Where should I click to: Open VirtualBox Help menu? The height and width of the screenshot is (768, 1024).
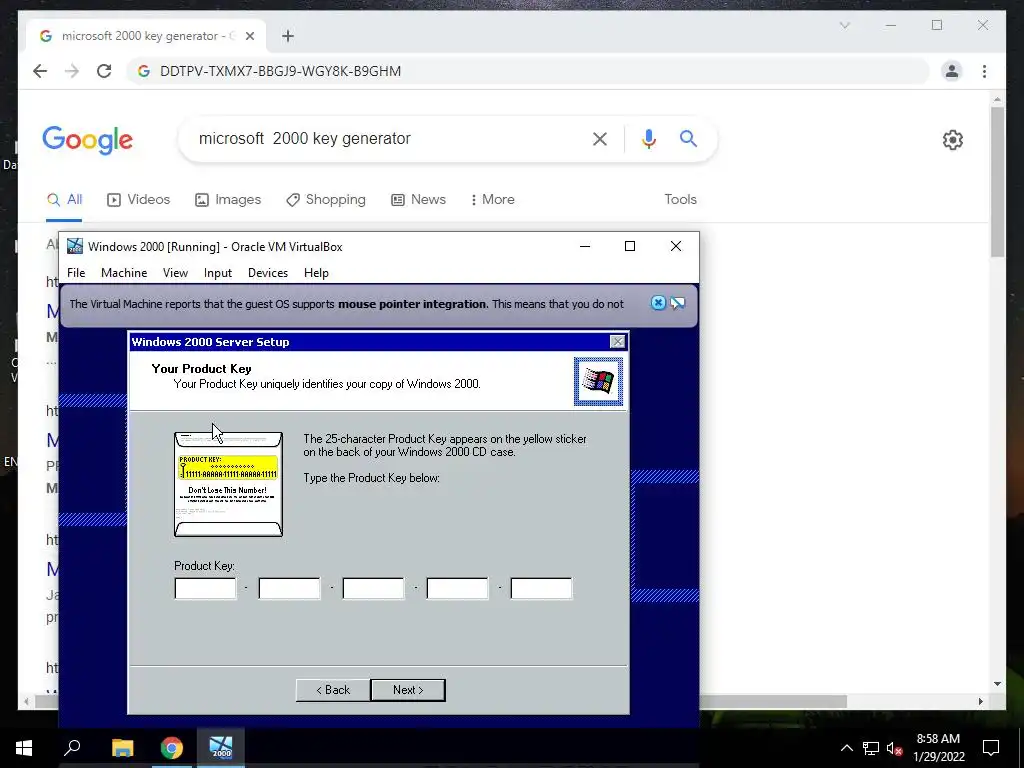(316, 273)
